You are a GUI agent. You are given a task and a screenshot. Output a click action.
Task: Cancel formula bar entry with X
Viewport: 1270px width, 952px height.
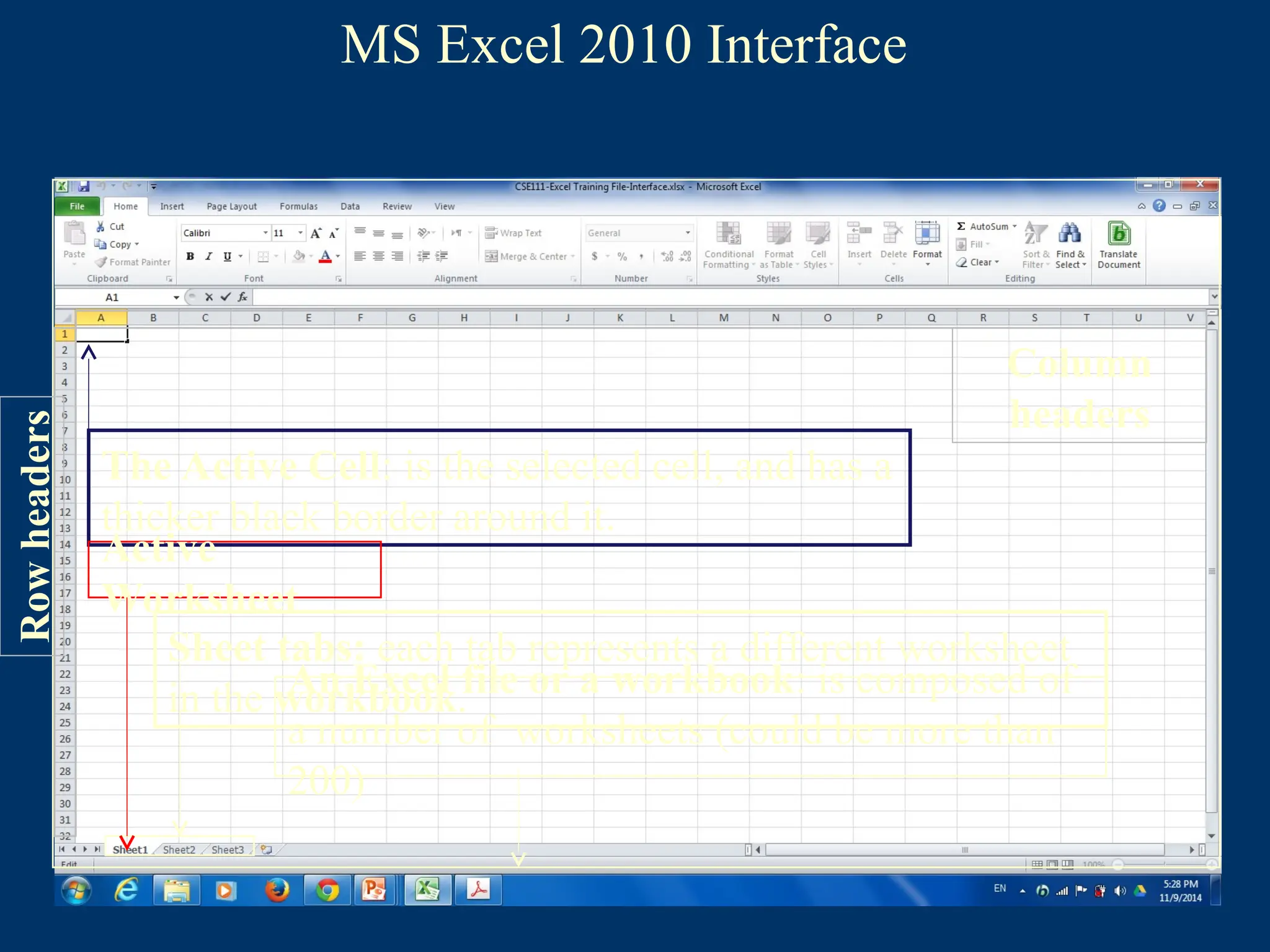[x=209, y=297]
